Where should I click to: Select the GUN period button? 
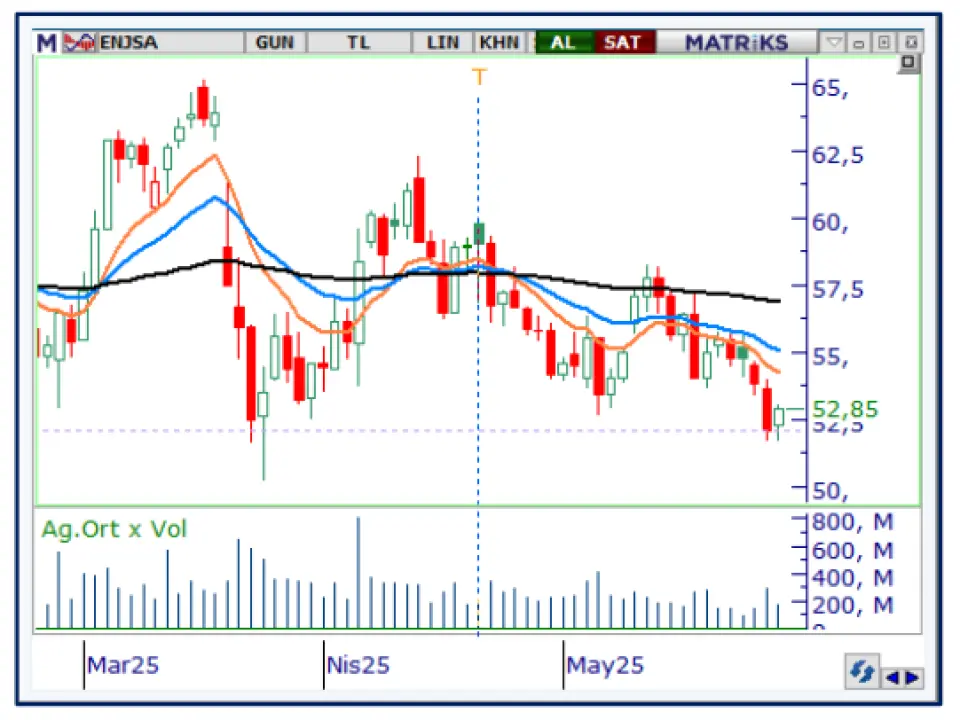point(275,43)
